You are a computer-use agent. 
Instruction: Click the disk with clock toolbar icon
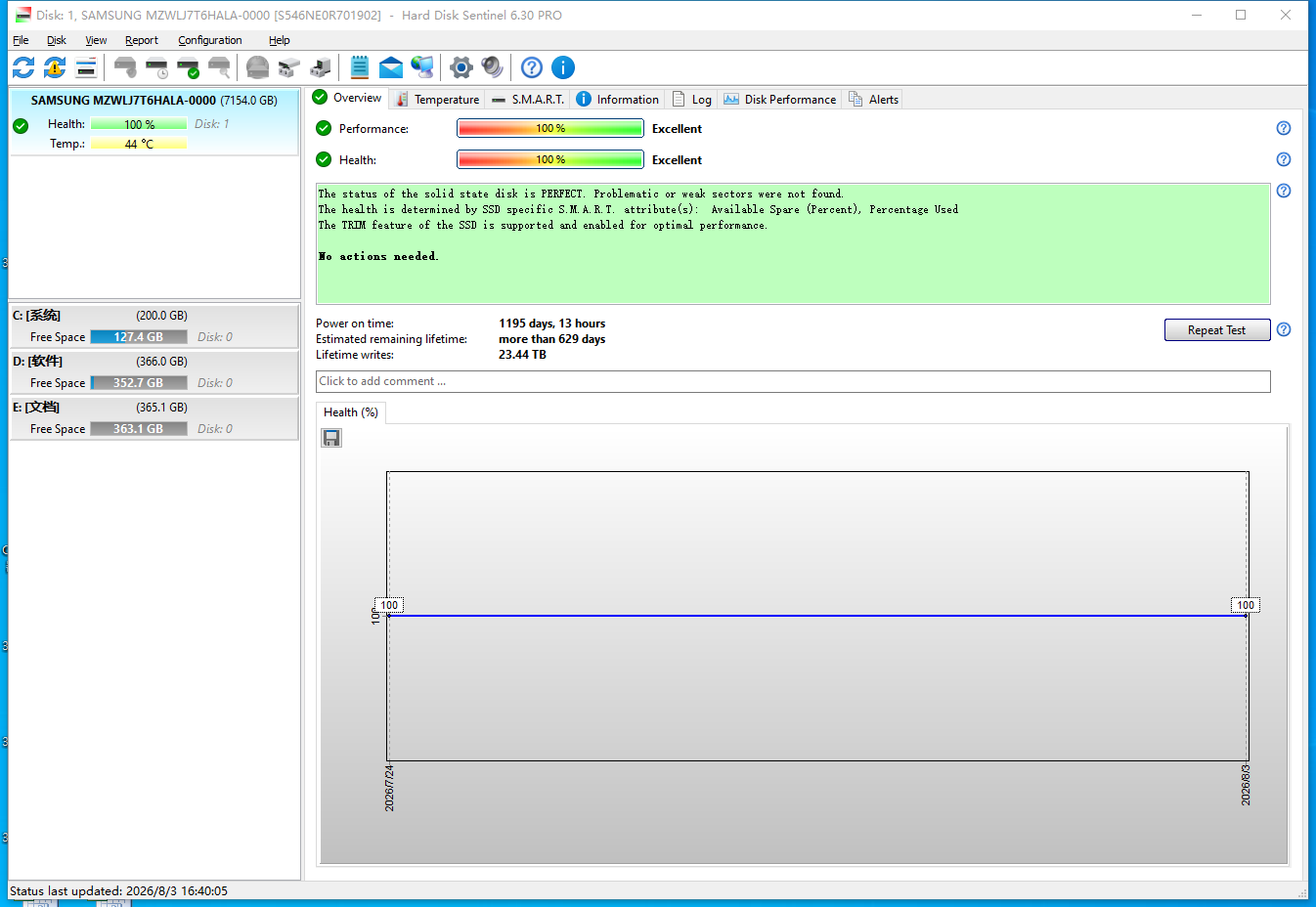tap(156, 67)
